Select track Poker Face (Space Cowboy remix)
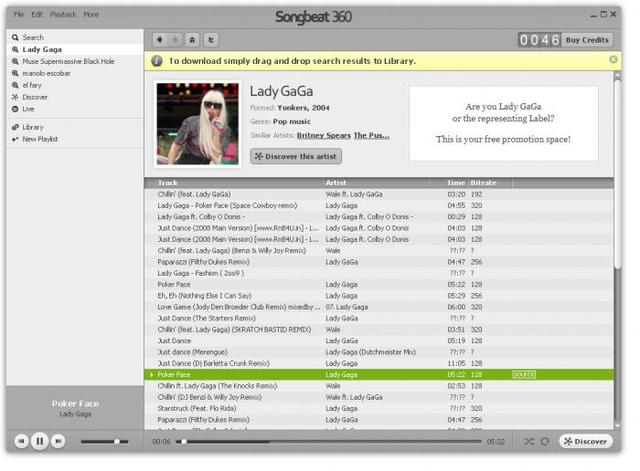640x471 pixels. tap(379, 206)
